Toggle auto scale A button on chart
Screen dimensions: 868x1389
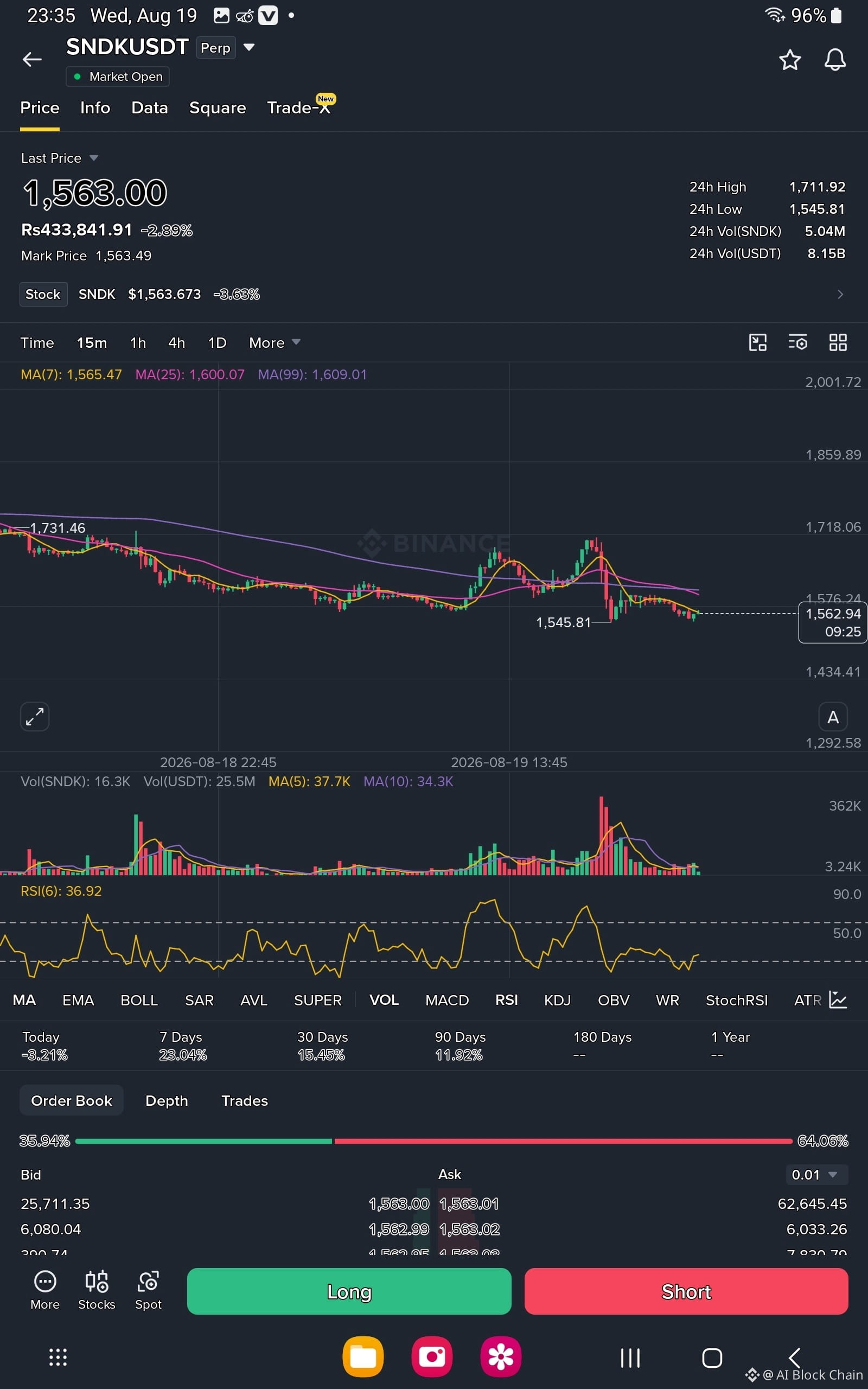(x=832, y=717)
